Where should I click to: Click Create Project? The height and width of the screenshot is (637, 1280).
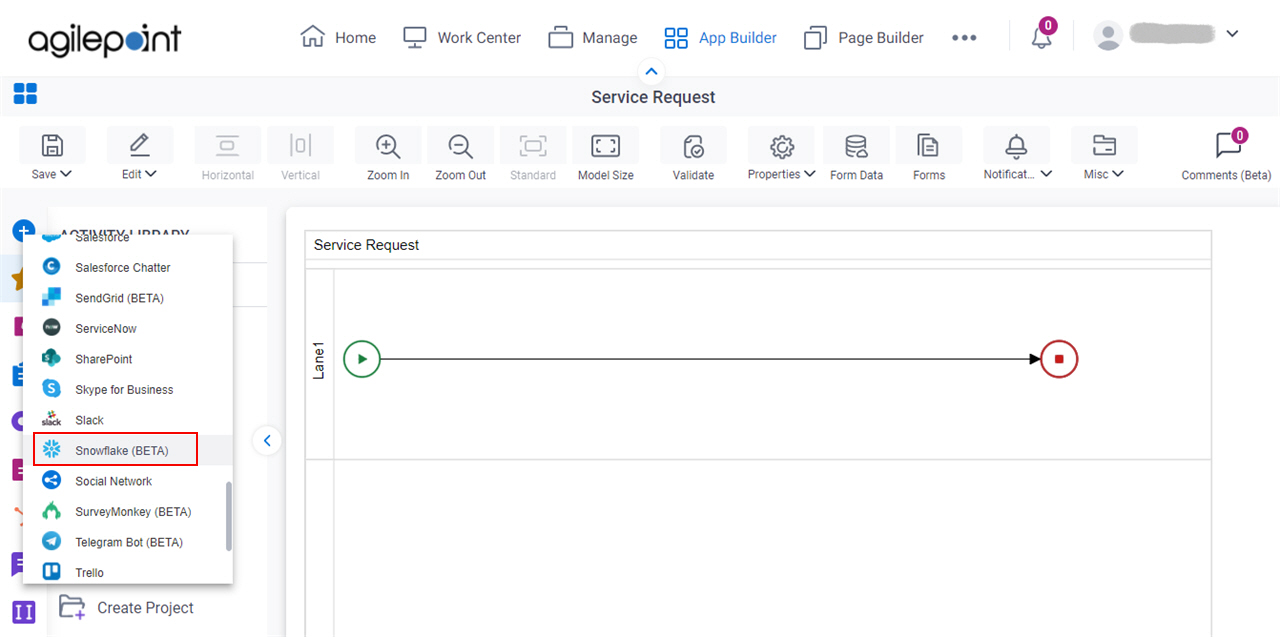click(x=126, y=607)
